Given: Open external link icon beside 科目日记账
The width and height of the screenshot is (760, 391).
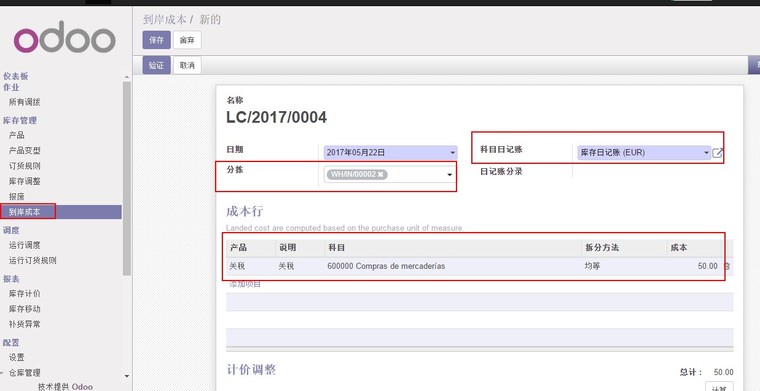Looking at the screenshot, I should [x=717, y=153].
